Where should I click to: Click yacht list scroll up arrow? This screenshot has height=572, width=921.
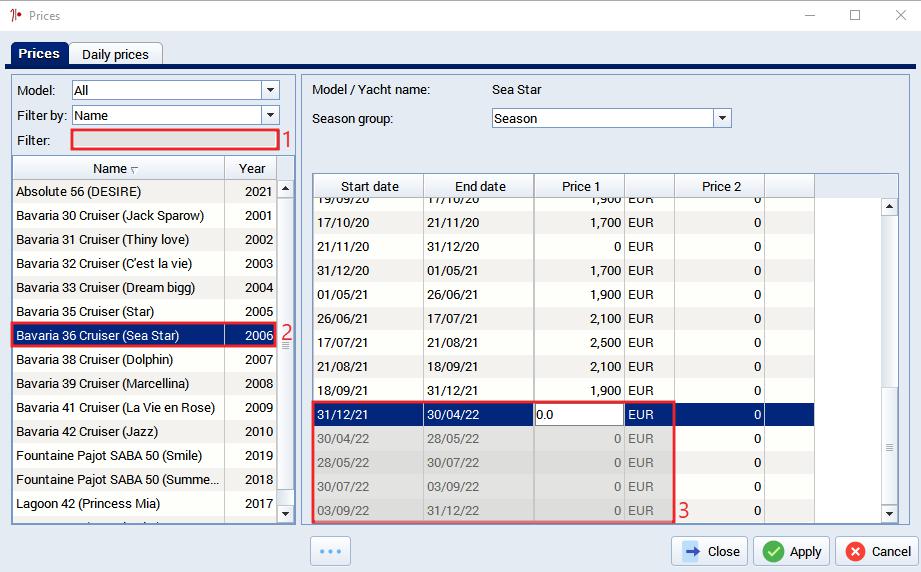point(285,189)
